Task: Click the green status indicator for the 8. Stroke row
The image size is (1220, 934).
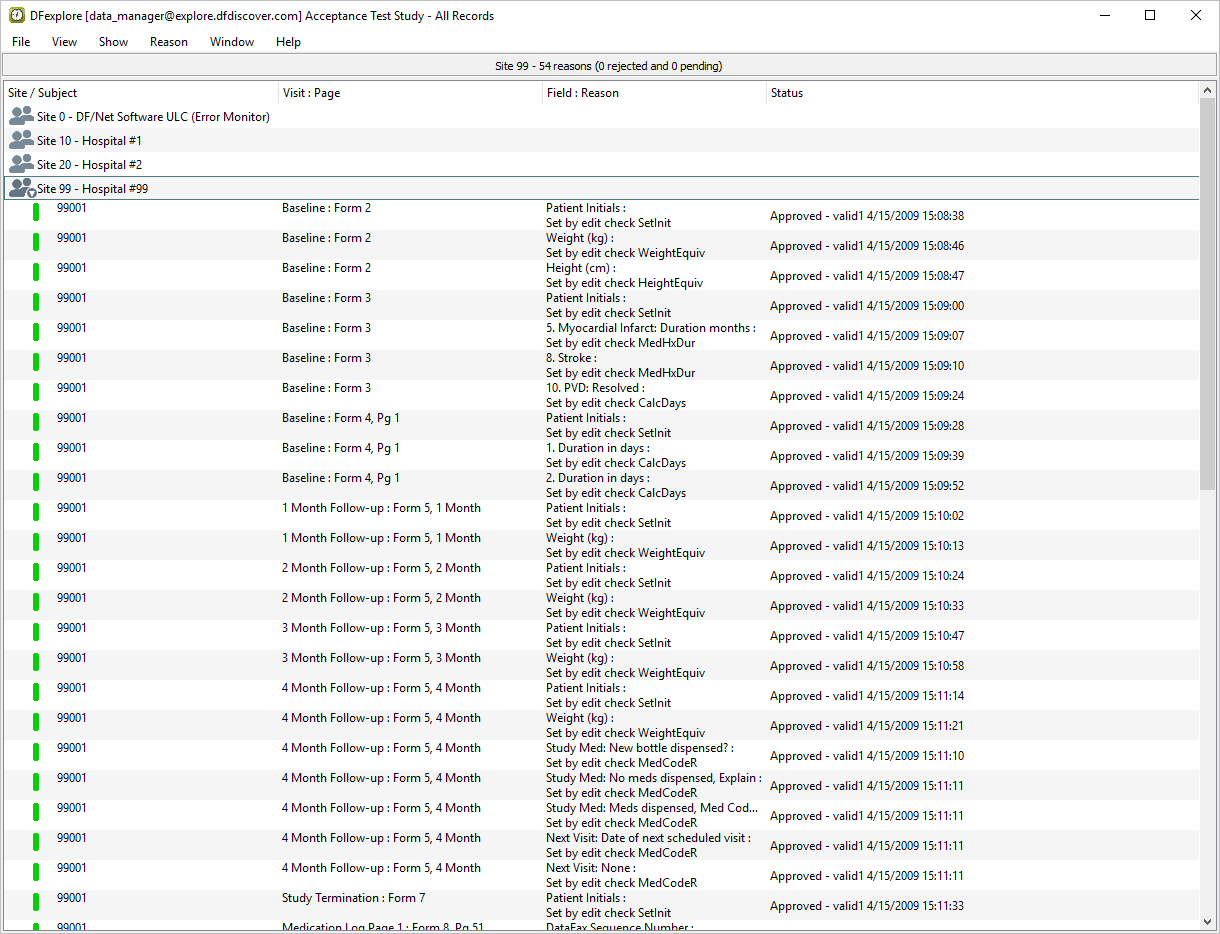Action: point(36,361)
